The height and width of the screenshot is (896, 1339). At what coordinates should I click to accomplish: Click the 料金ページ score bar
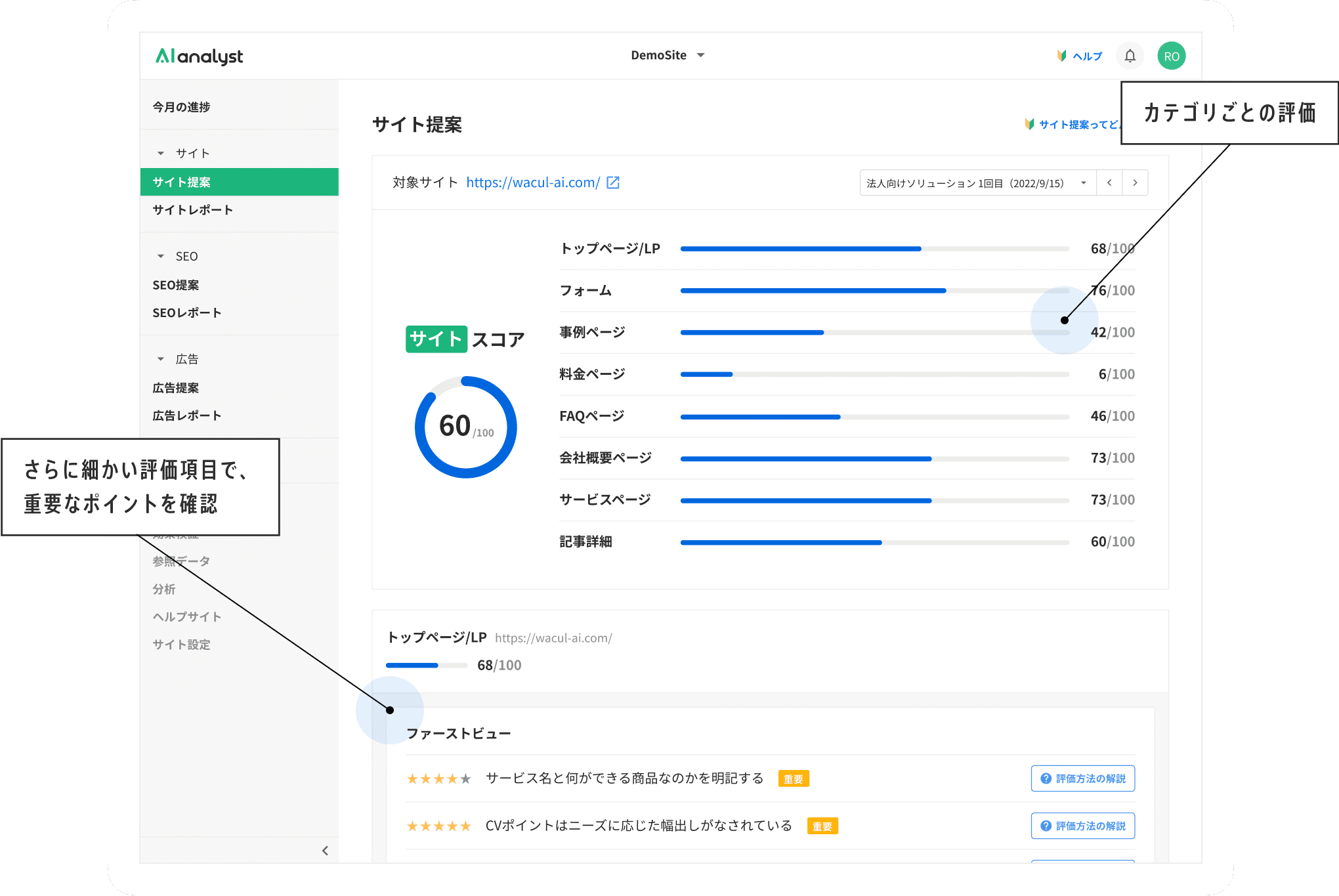[x=875, y=374]
